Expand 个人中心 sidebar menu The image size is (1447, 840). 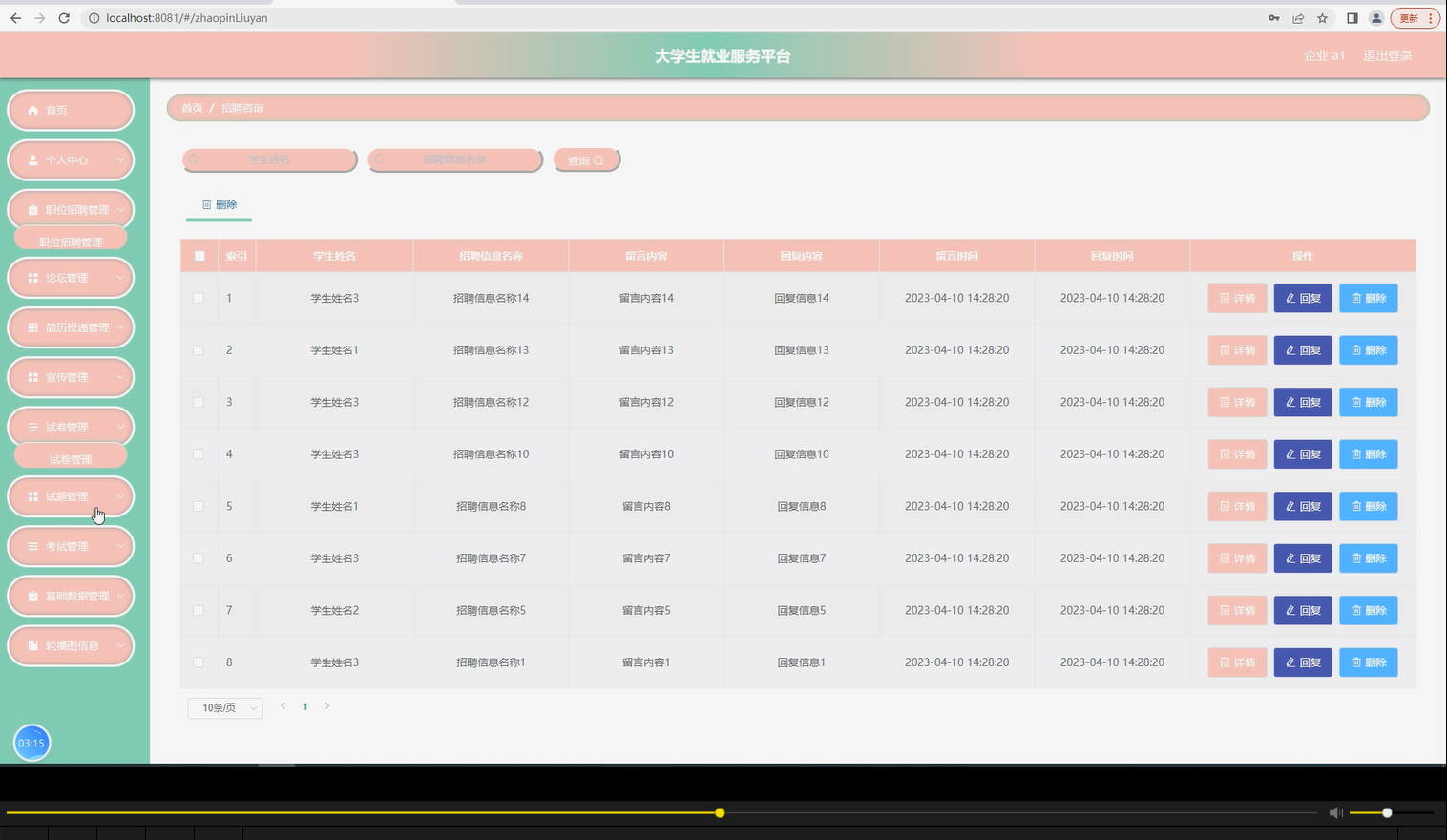pyautogui.click(x=71, y=159)
